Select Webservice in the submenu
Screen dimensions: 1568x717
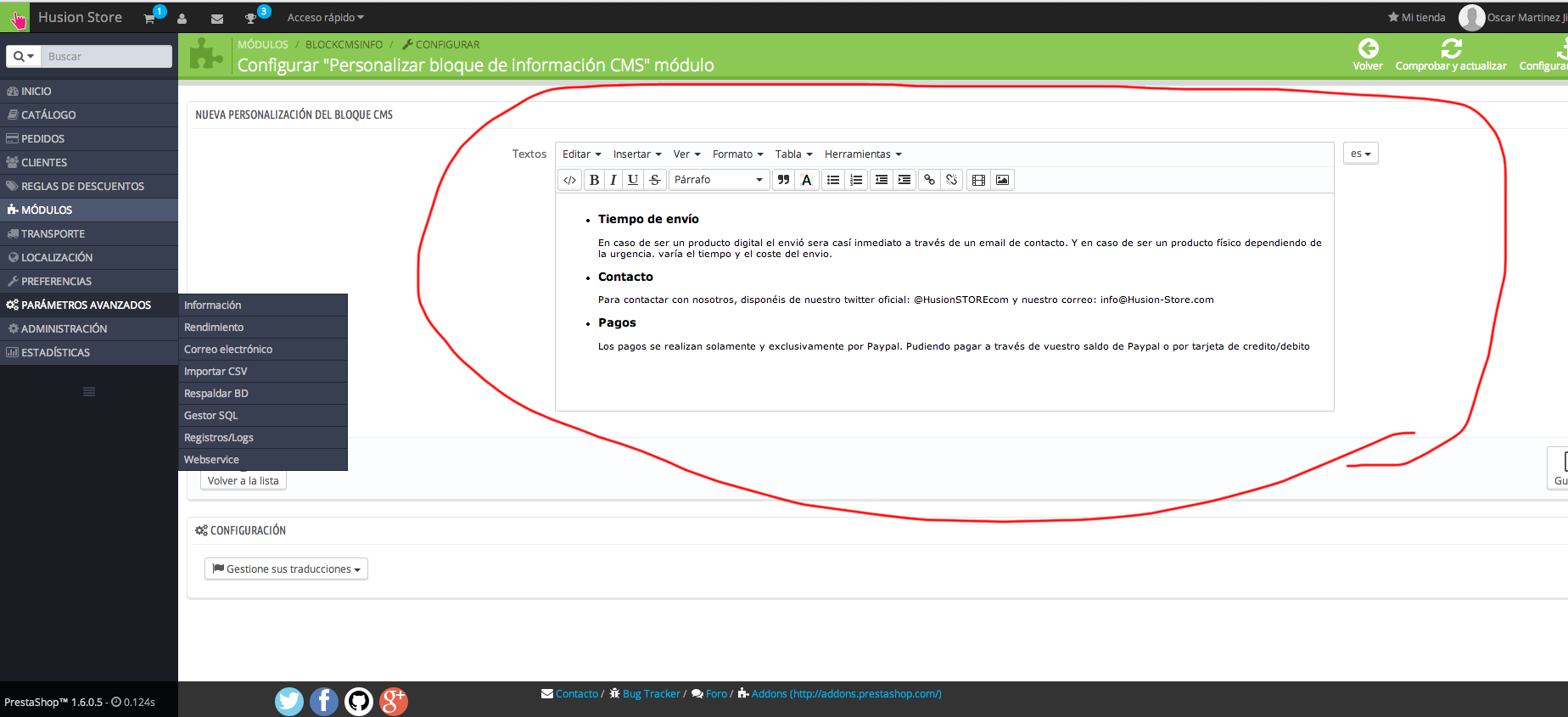pos(263,460)
